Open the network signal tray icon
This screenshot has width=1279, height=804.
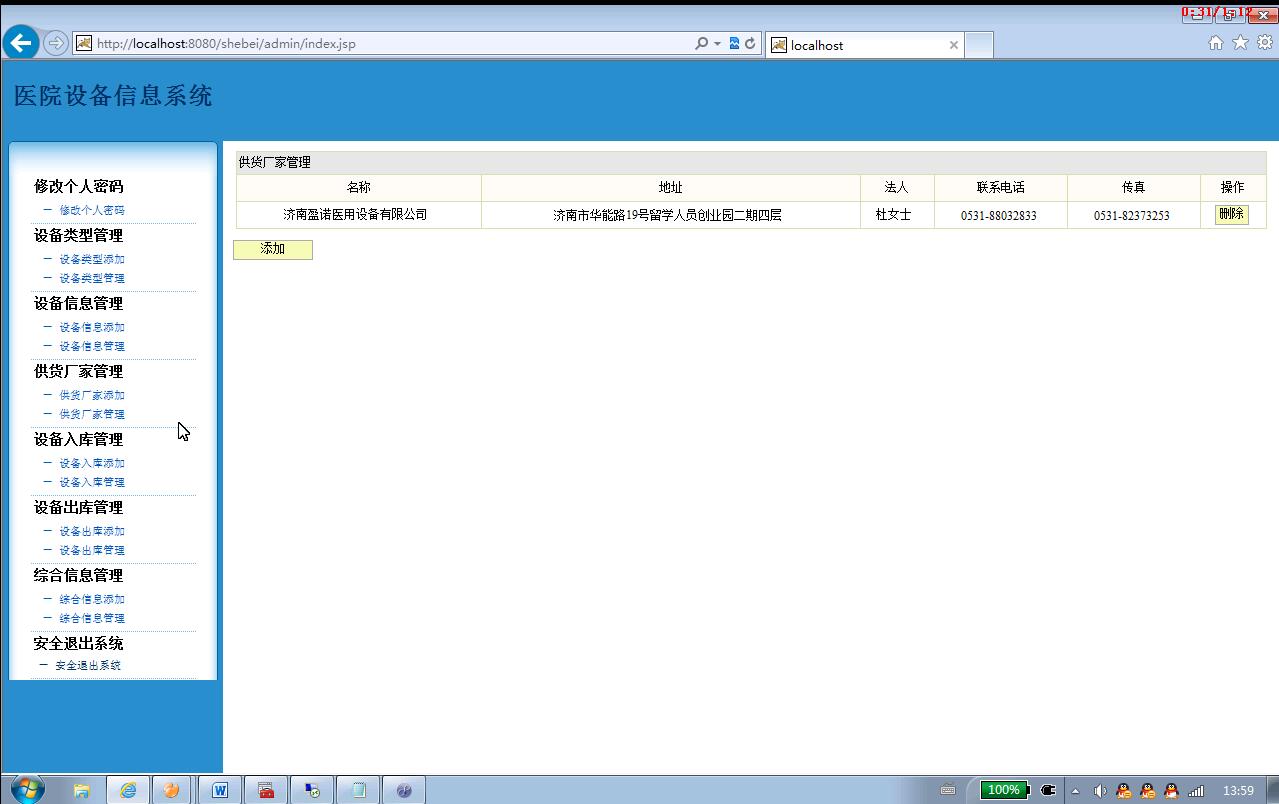(x=1196, y=790)
